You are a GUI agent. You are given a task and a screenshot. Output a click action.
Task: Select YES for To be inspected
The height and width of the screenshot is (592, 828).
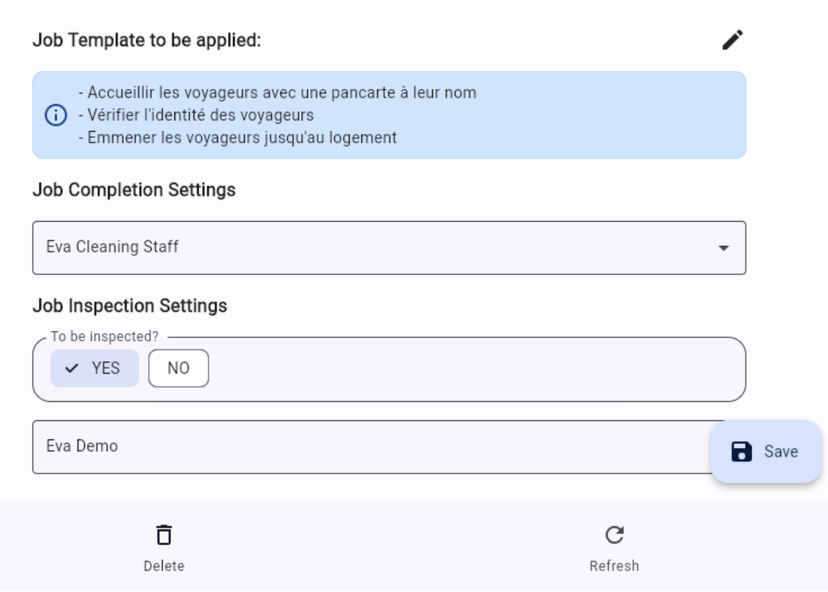click(x=95, y=368)
